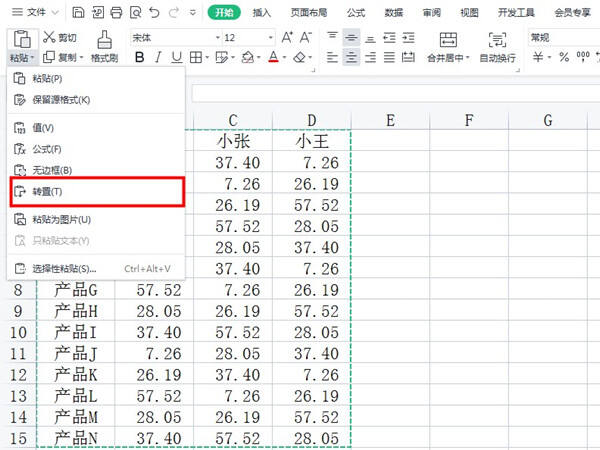The height and width of the screenshot is (450, 600).
Task: Click the 粘贴 (Paste) clipboard icon
Action: pos(22,39)
